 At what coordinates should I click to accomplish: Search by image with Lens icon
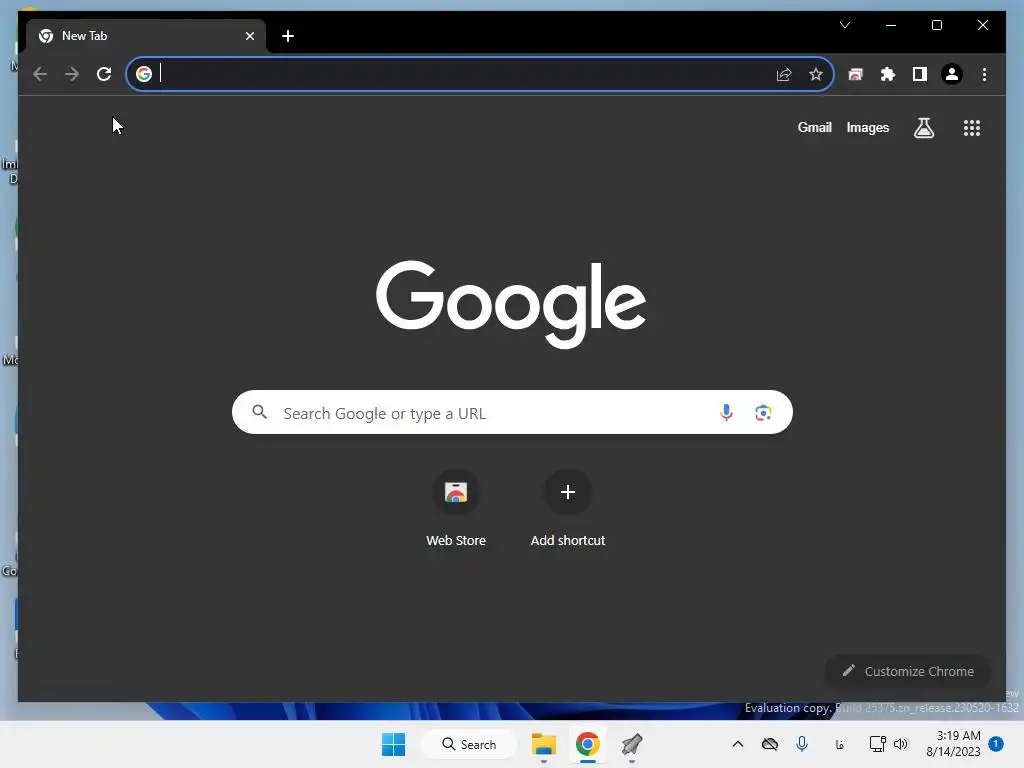(763, 413)
